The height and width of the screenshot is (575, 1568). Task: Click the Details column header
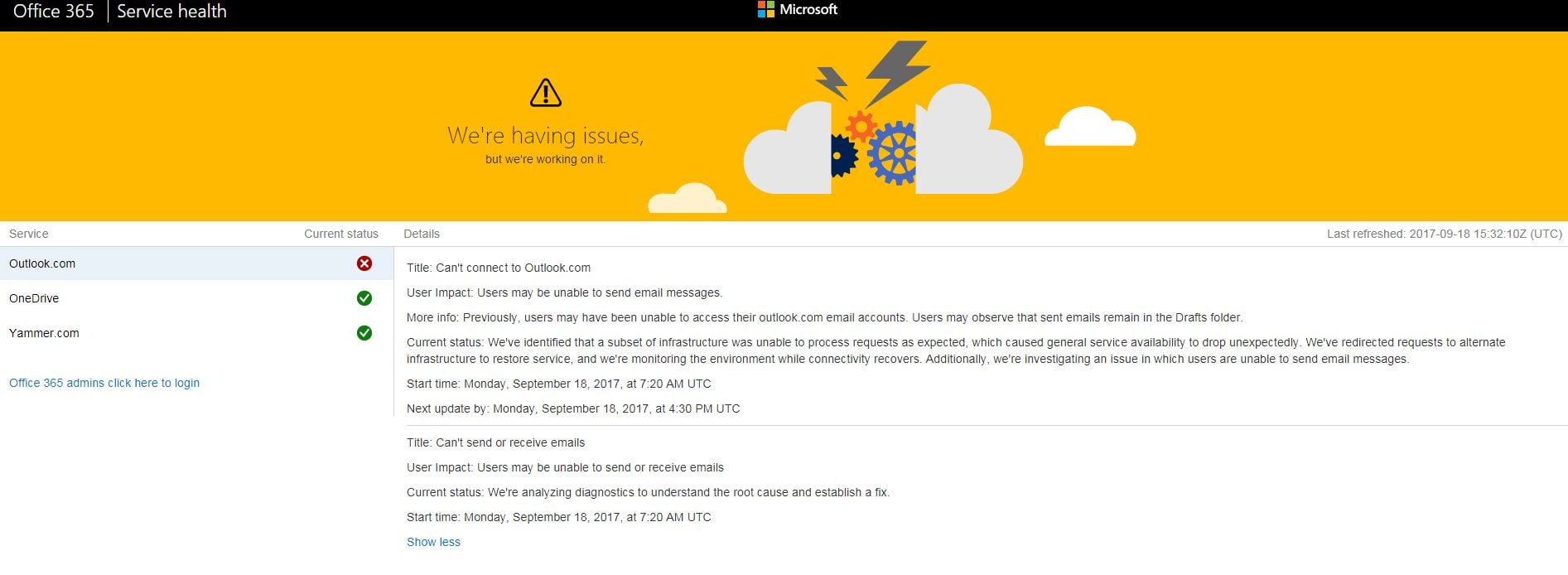tap(422, 234)
